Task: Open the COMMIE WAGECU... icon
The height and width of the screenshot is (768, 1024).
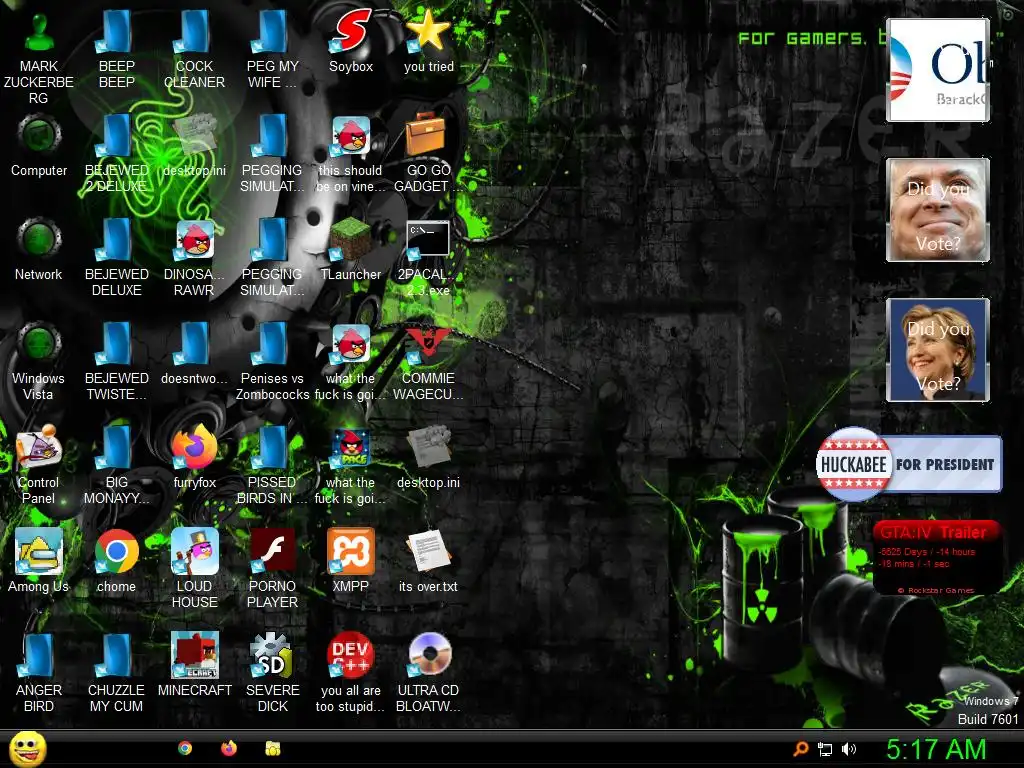Action: coord(426,344)
